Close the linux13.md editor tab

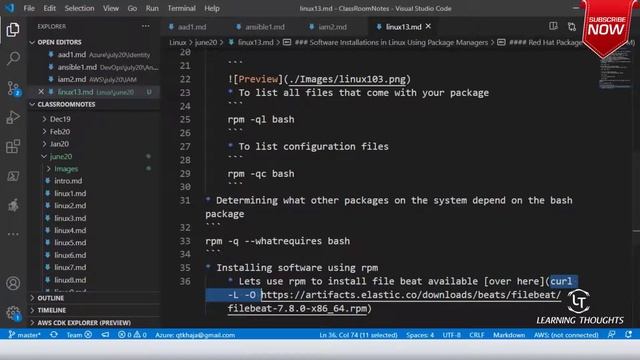tap(428, 26)
